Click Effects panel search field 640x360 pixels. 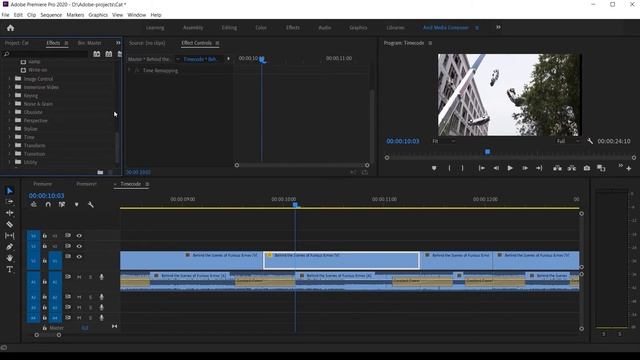coord(45,54)
